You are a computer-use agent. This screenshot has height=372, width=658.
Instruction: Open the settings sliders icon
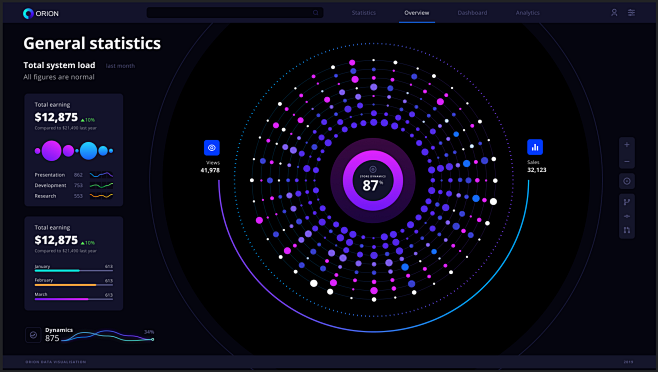coord(631,13)
